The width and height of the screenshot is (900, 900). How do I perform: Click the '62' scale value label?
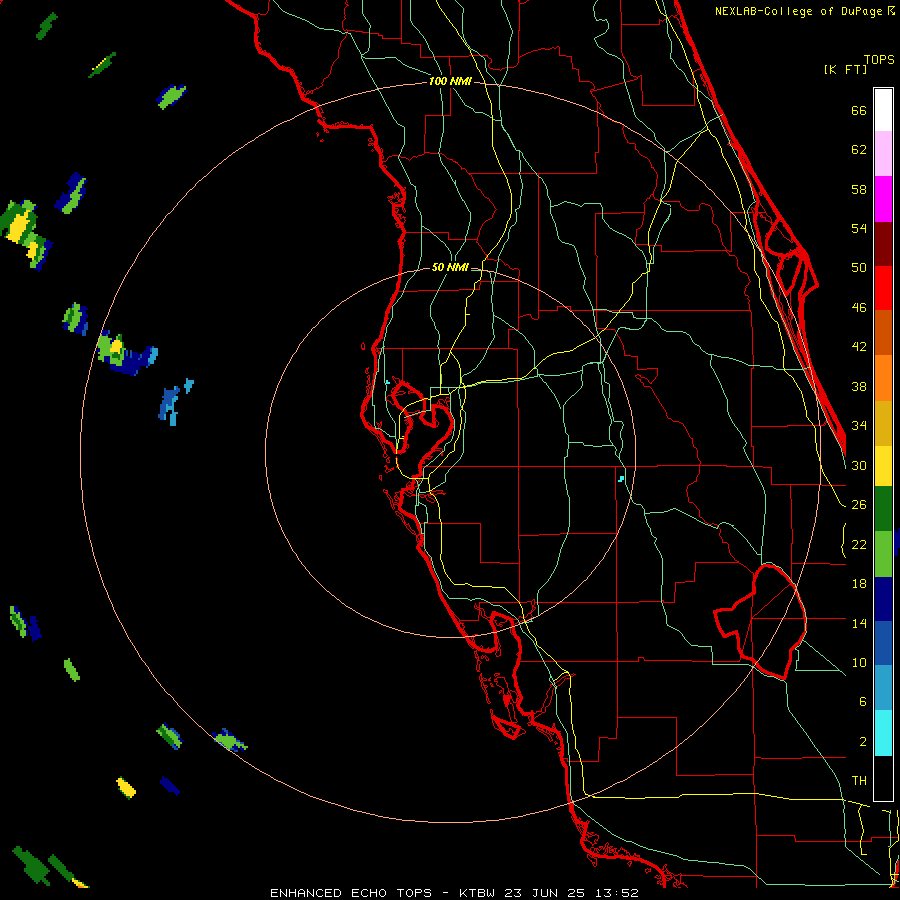pos(859,149)
